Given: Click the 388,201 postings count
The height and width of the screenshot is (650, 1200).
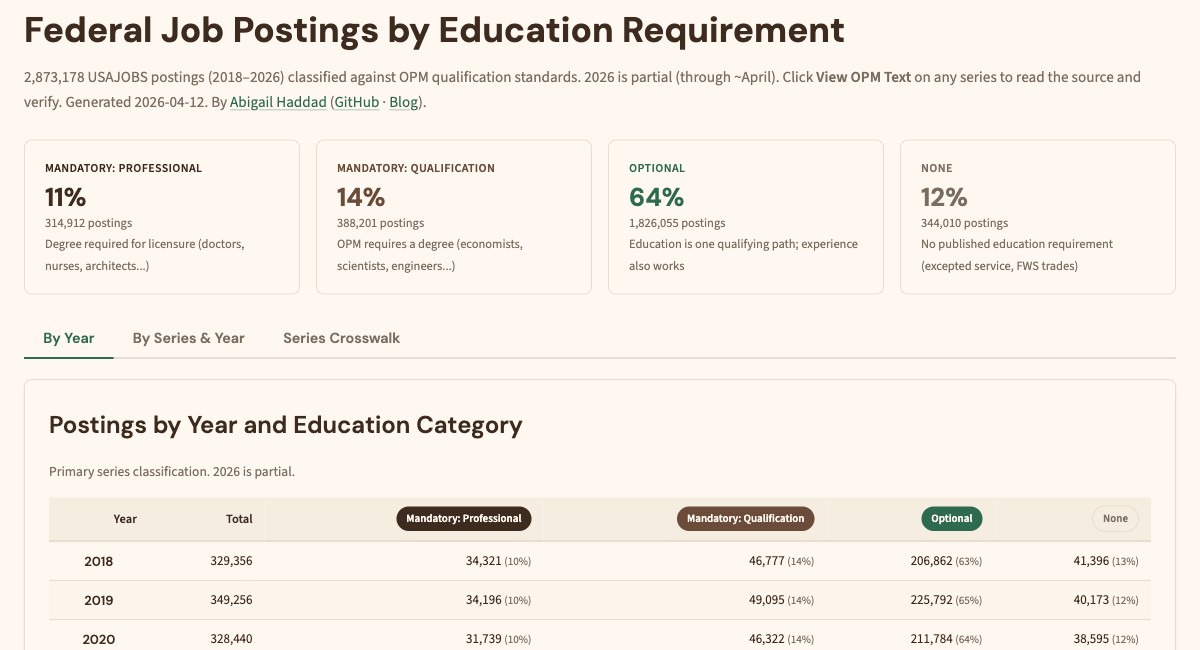Looking at the screenshot, I should point(380,223).
